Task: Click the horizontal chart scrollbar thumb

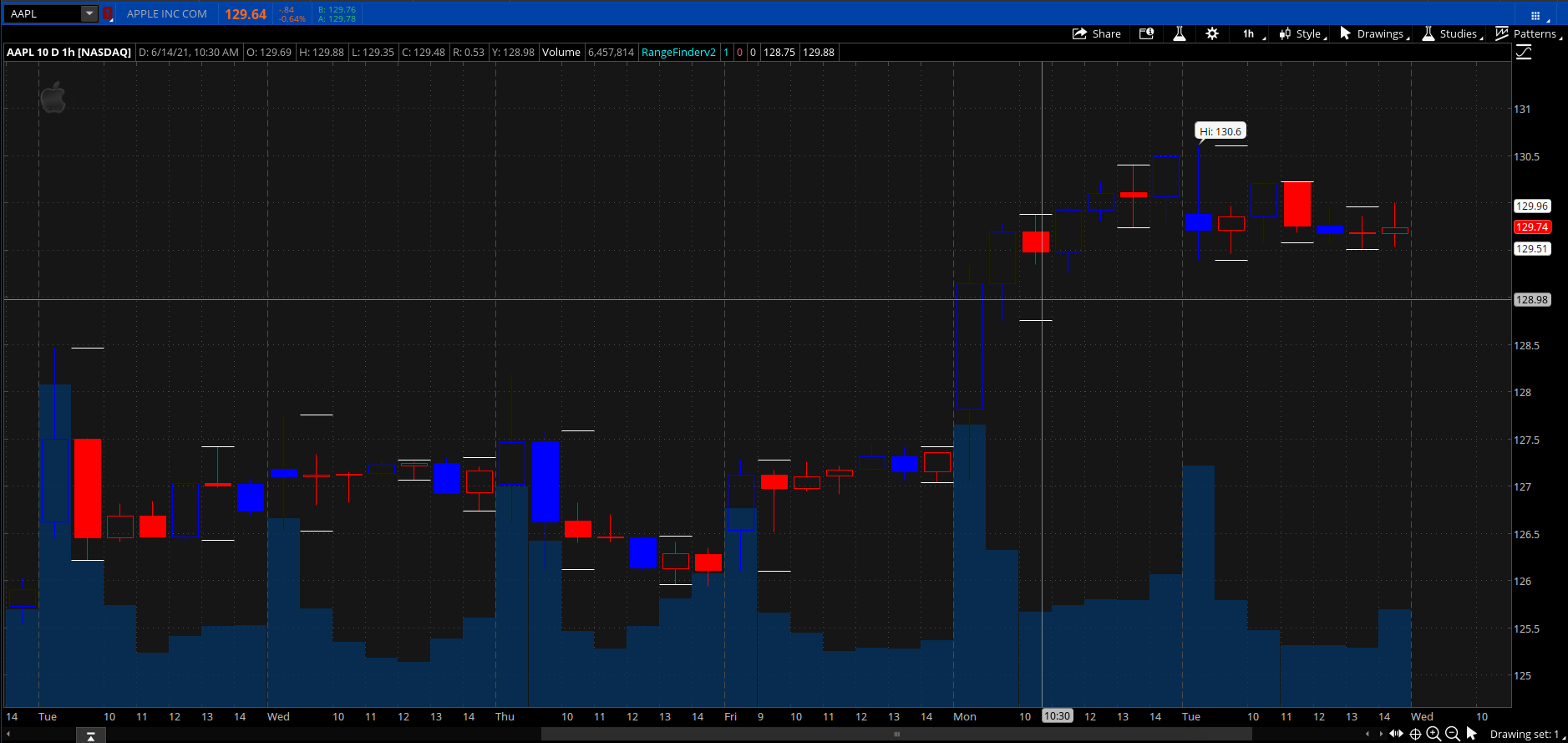Action: click(x=896, y=734)
